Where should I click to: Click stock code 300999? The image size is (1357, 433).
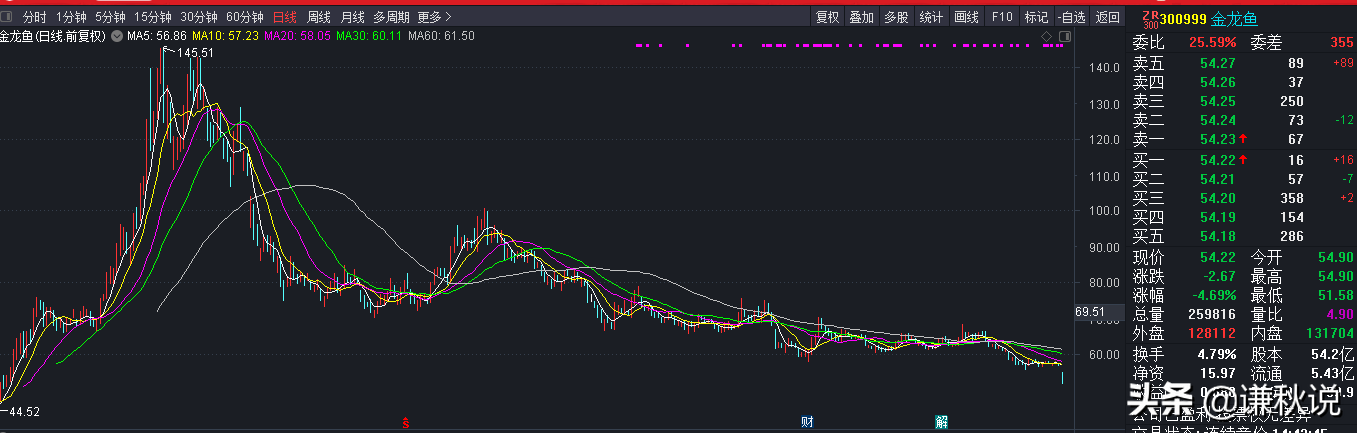[1183, 18]
